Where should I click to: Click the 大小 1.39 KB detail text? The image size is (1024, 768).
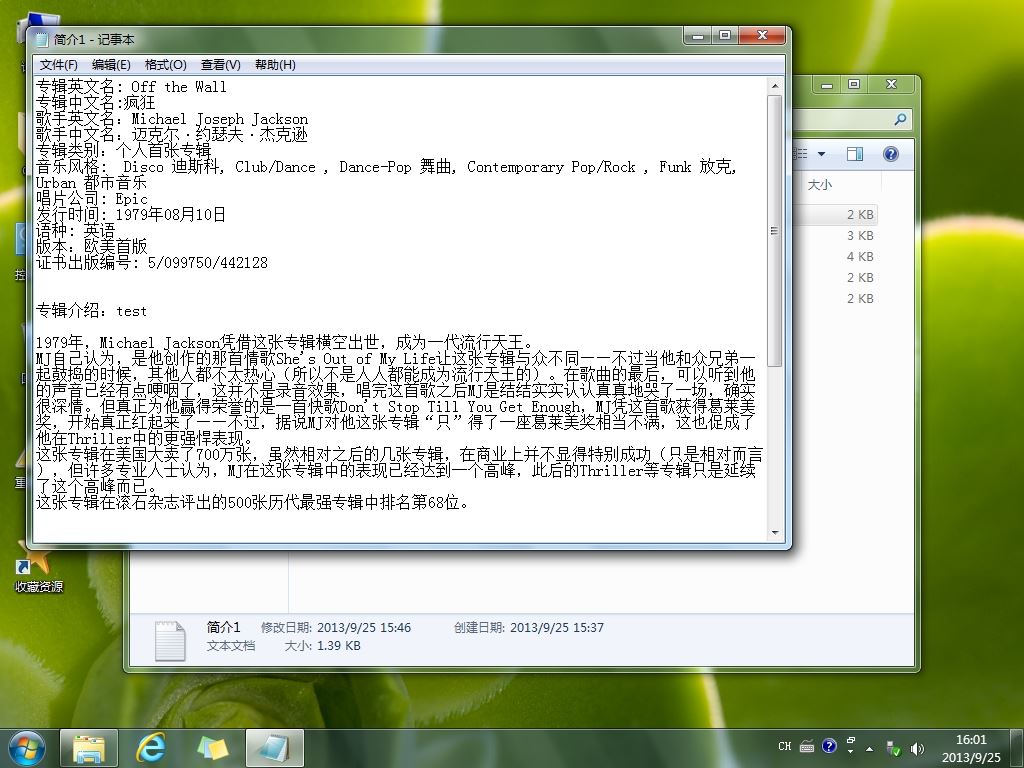click(322, 646)
